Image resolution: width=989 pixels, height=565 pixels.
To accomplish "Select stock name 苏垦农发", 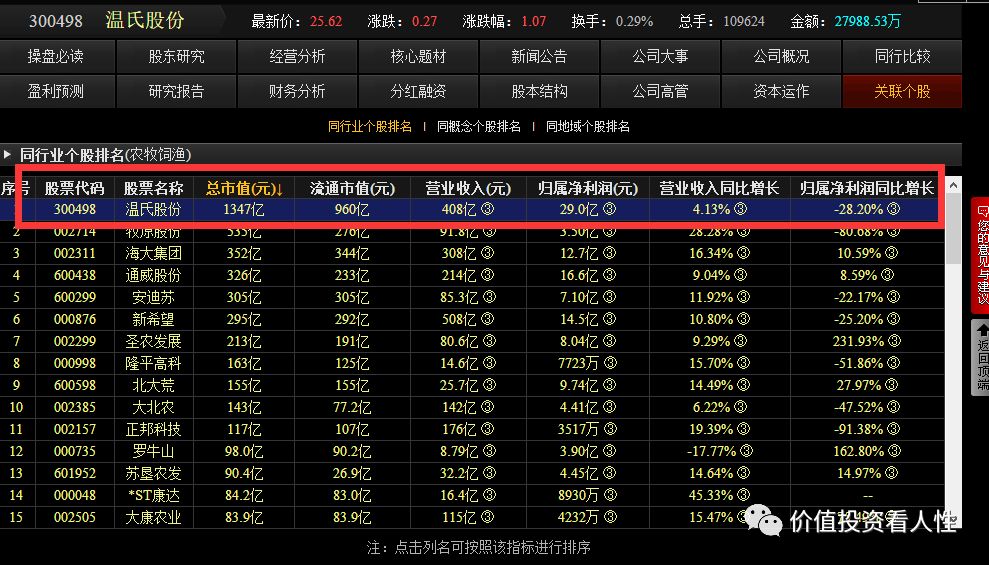I will tap(153, 474).
